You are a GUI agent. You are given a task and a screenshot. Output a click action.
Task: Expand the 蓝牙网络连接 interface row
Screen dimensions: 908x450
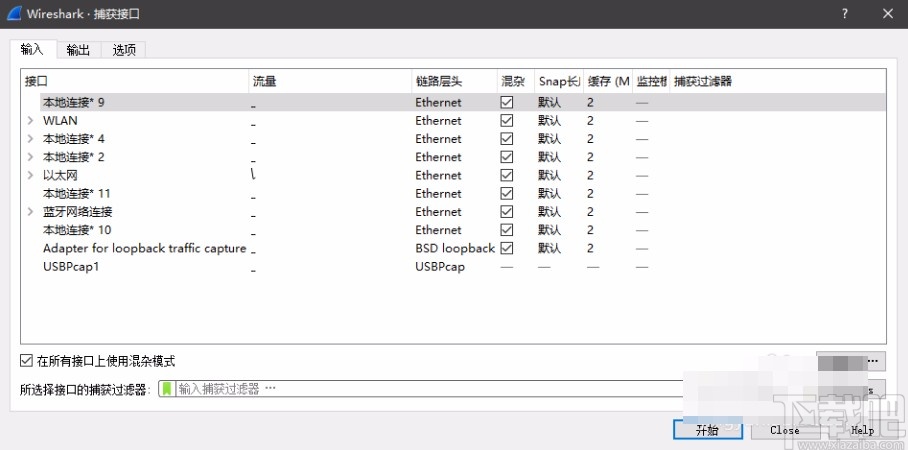click(x=31, y=212)
